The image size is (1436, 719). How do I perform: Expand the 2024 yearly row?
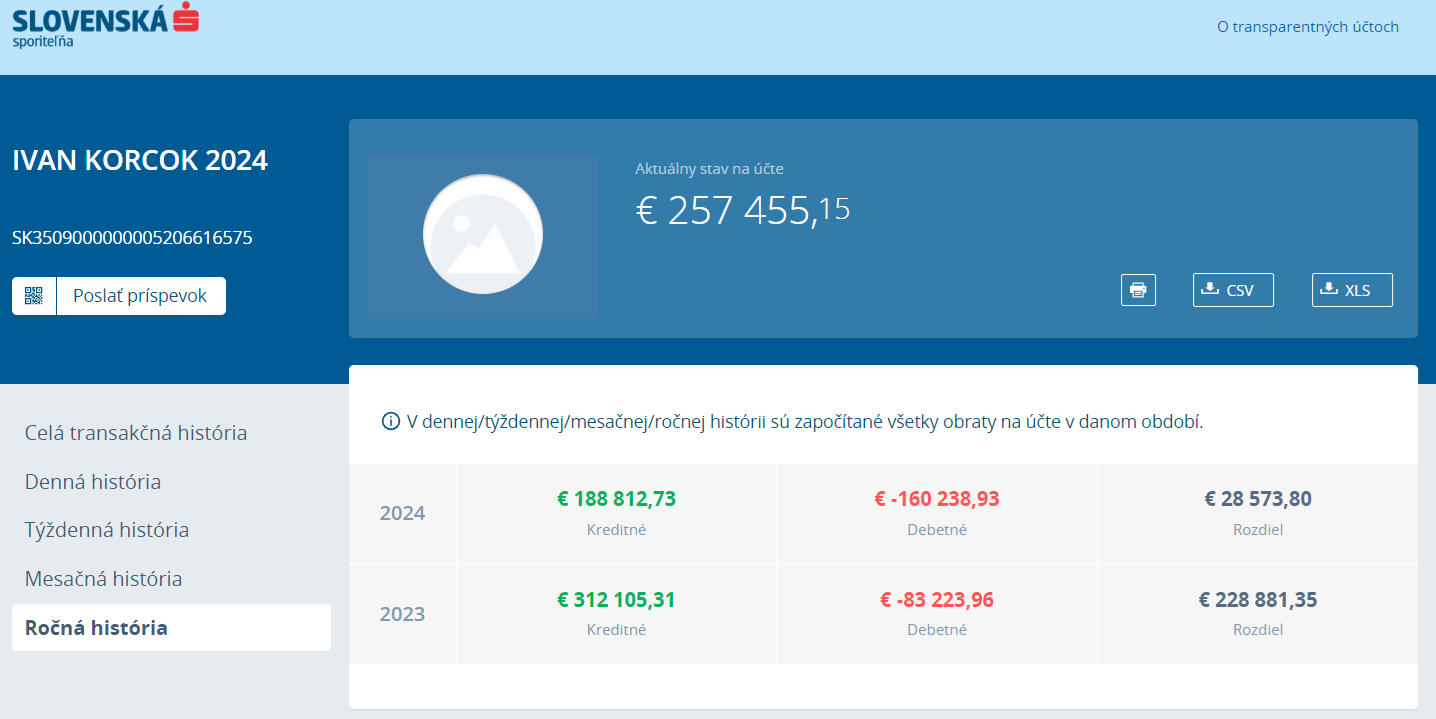pos(402,513)
